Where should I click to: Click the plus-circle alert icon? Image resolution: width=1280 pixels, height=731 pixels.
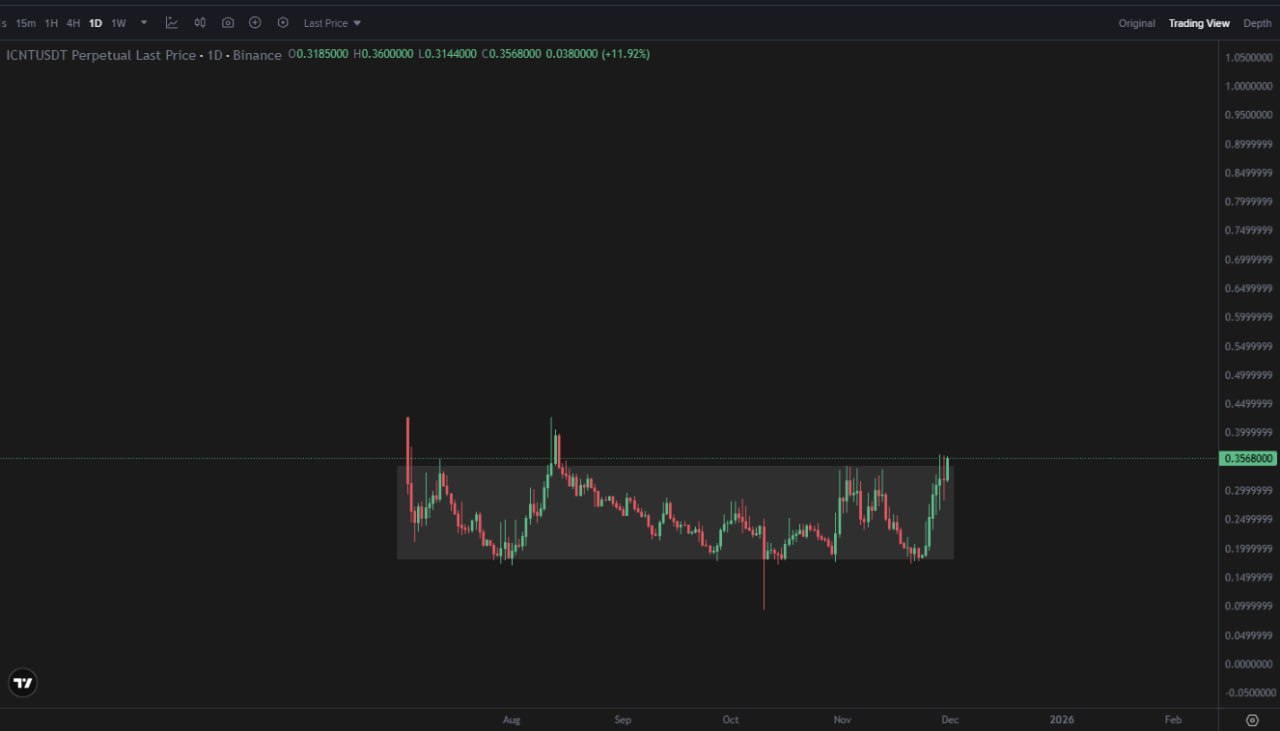click(x=255, y=22)
